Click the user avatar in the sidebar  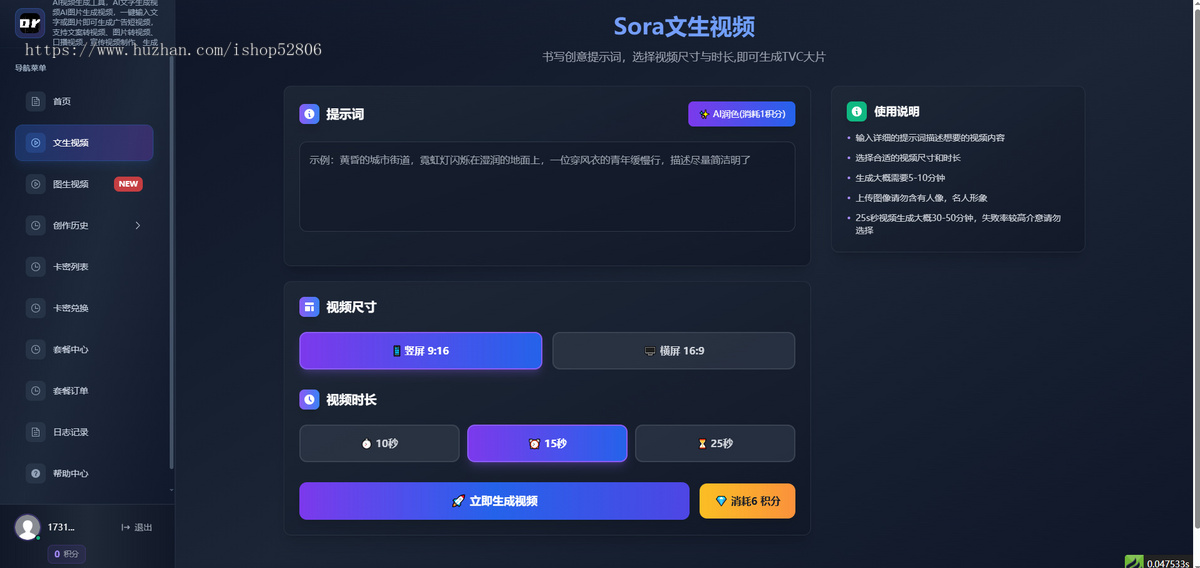pyautogui.click(x=28, y=527)
